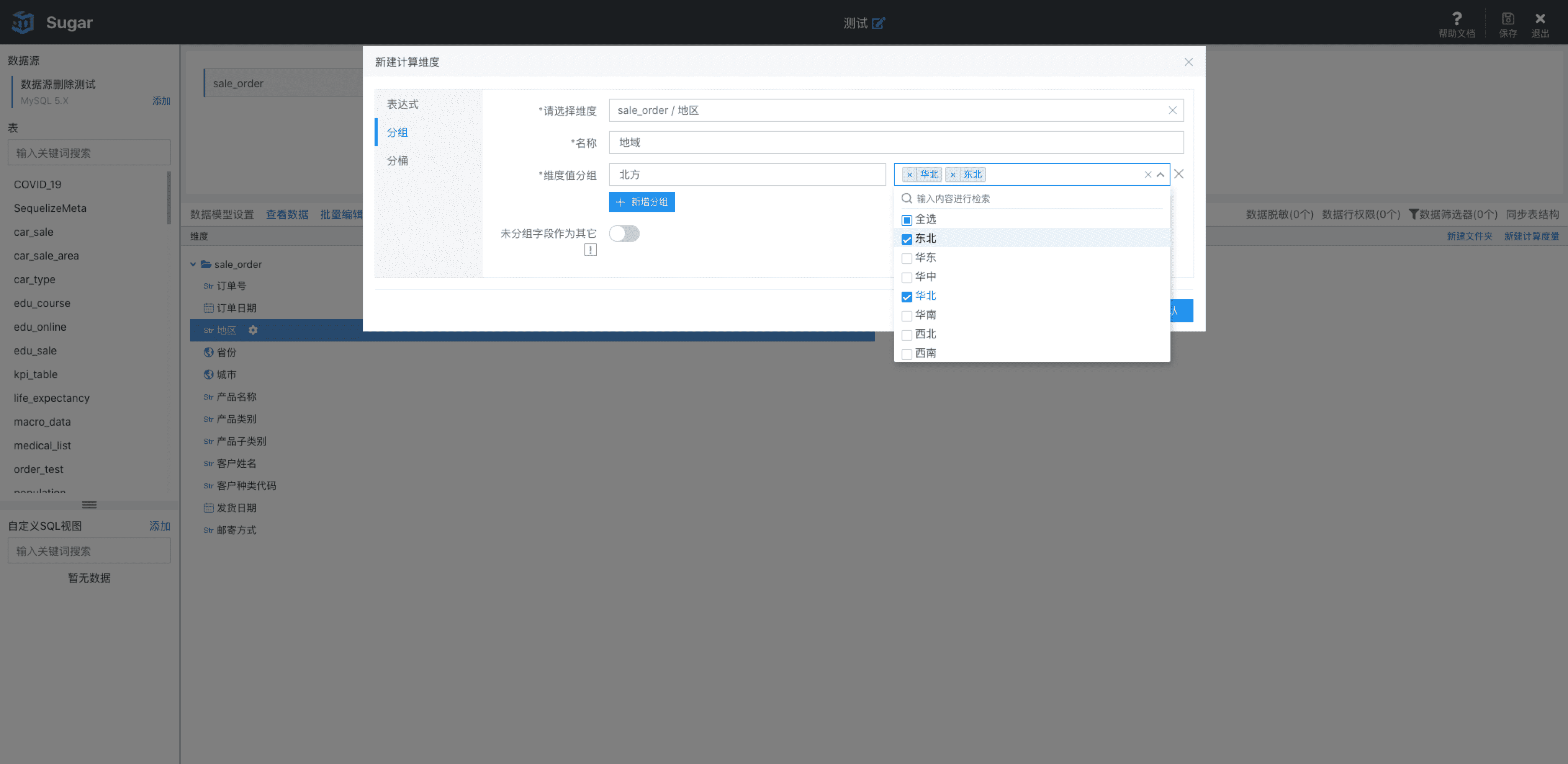Screen dimensions: 1568x764
Task: Click the table list scrollbar
Action: click(x=168, y=198)
